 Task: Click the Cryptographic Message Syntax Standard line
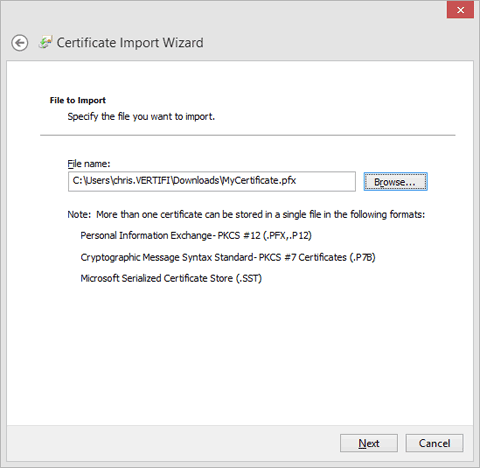click(x=228, y=257)
